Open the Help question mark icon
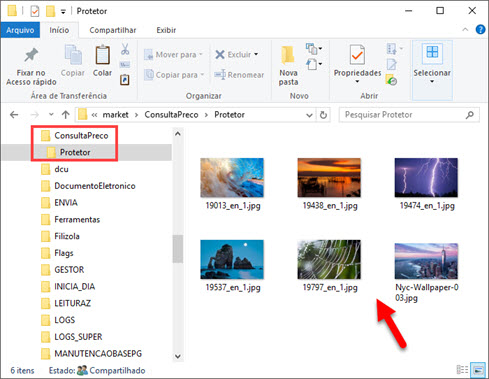 pyautogui.click(x=480, y=30)
